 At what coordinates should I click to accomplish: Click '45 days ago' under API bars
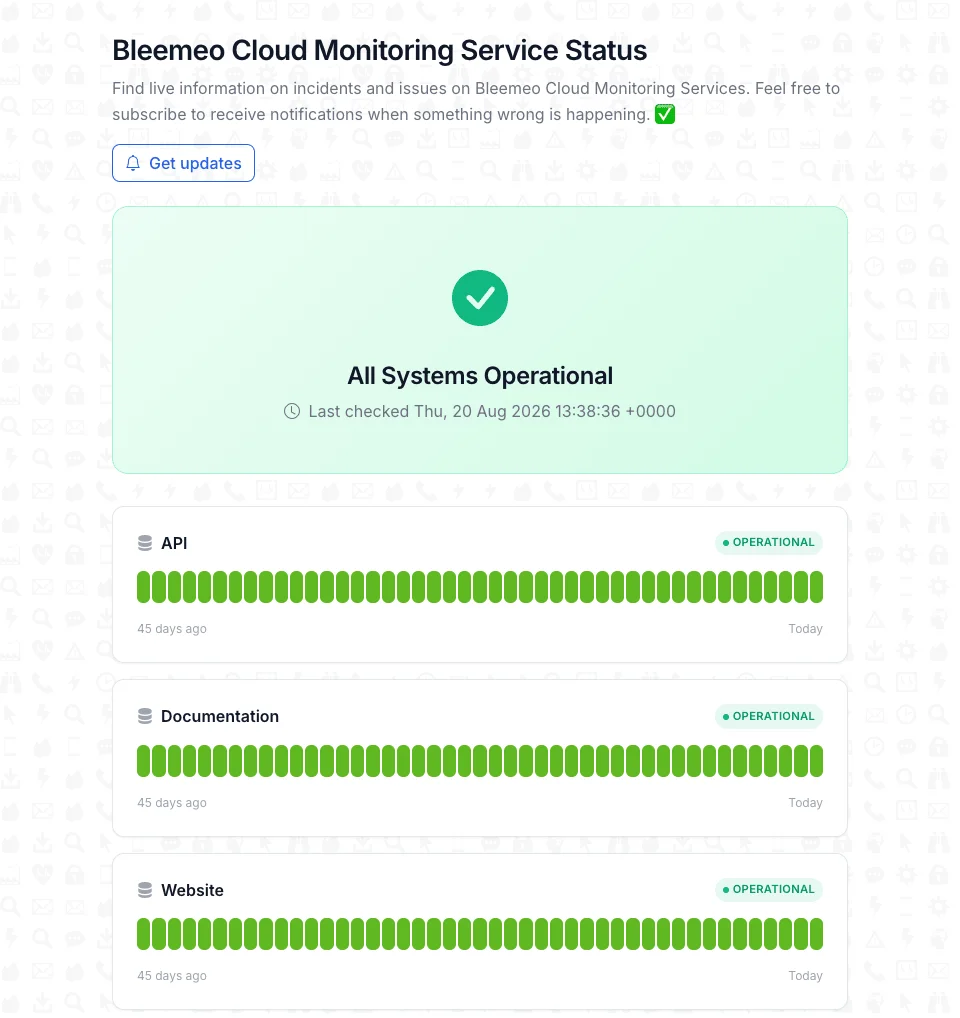[x=173, y=630]
